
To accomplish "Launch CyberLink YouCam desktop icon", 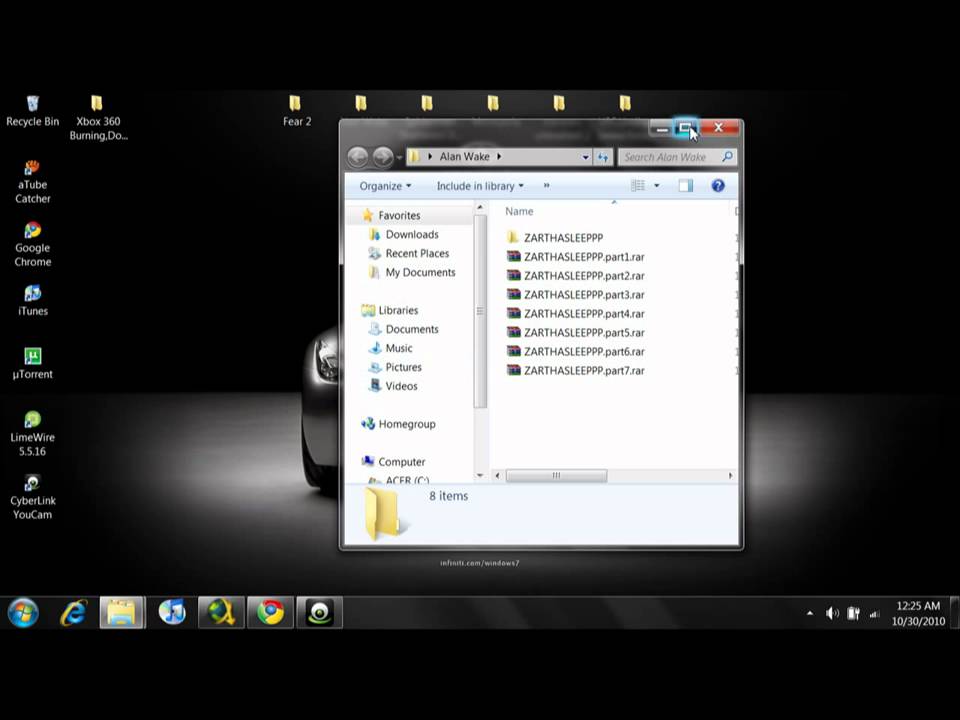I will (x=32, y=497).
